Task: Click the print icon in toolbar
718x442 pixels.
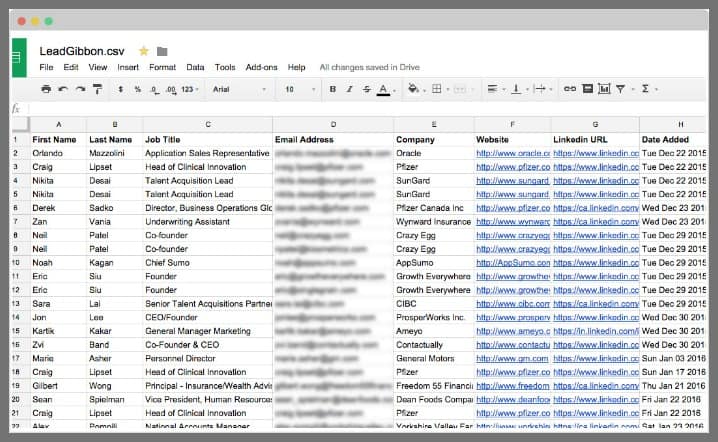Action: tap(46, 89)
